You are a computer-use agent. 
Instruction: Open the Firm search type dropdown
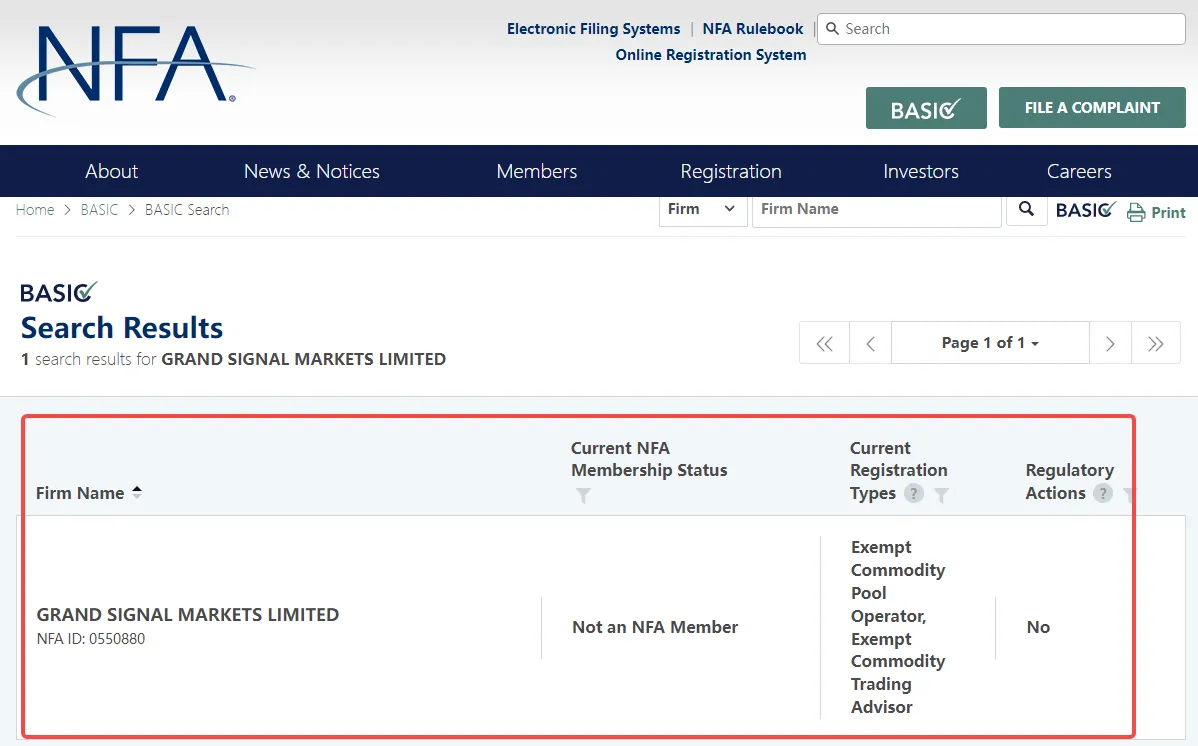[703, 209]
